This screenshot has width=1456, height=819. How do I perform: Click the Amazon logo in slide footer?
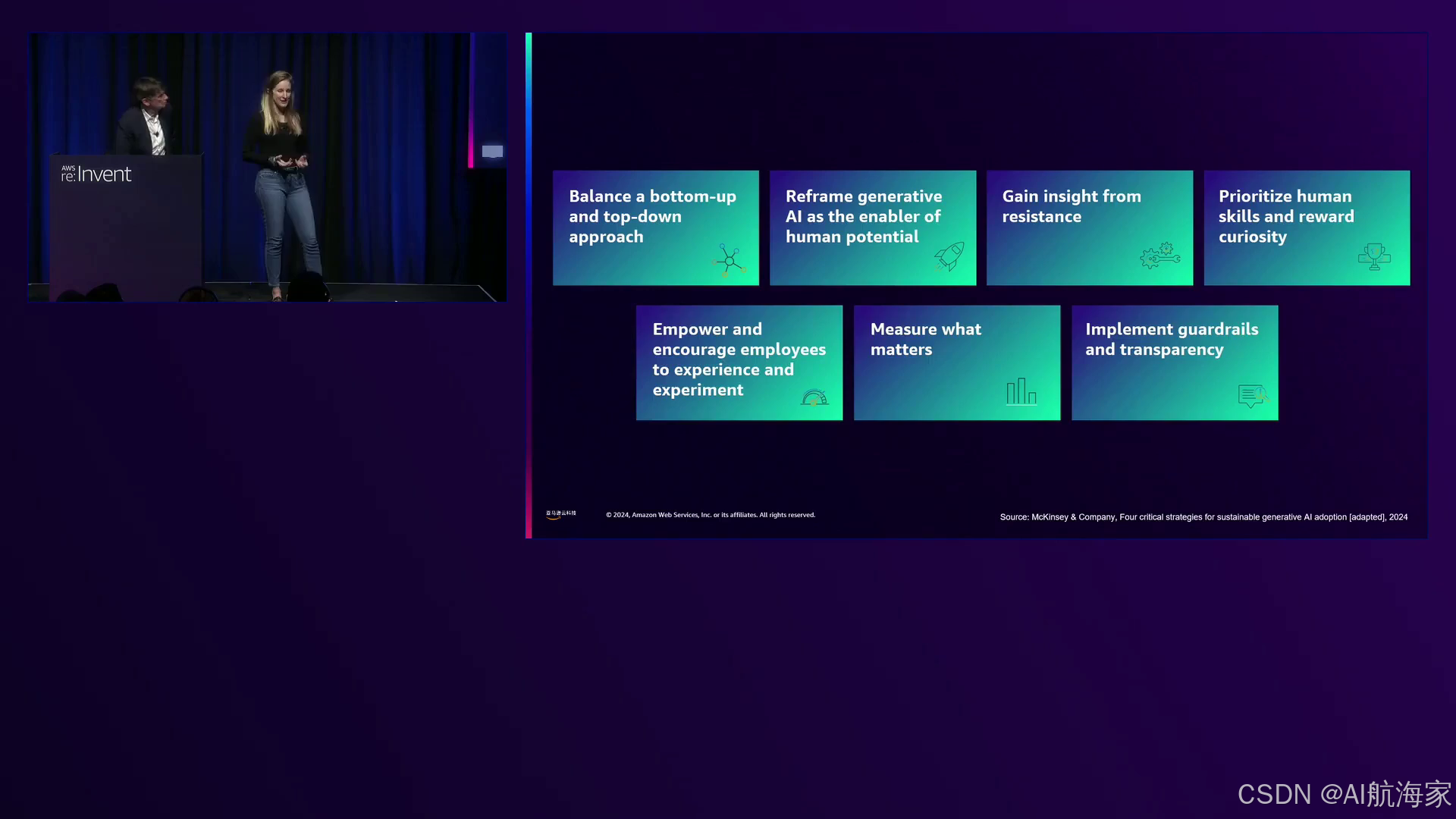[561, 514]
